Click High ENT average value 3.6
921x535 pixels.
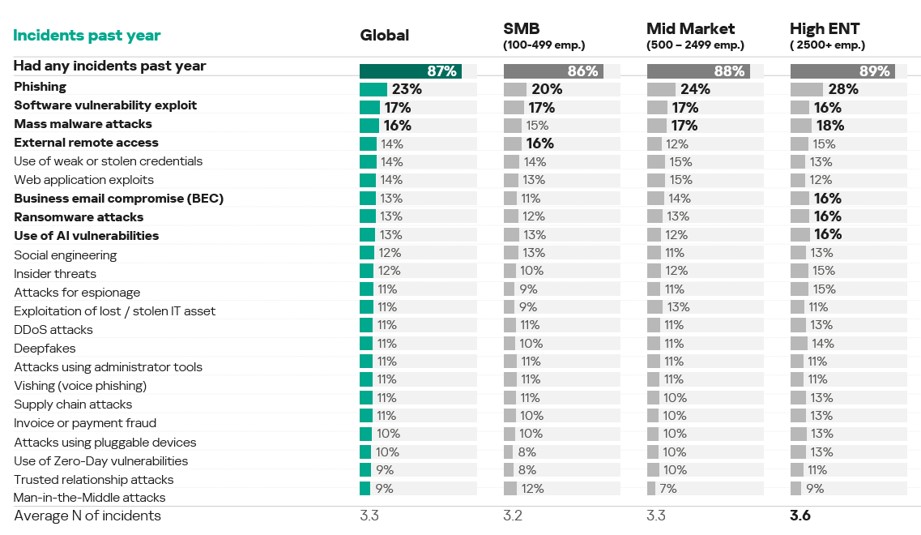coord(800,516)
